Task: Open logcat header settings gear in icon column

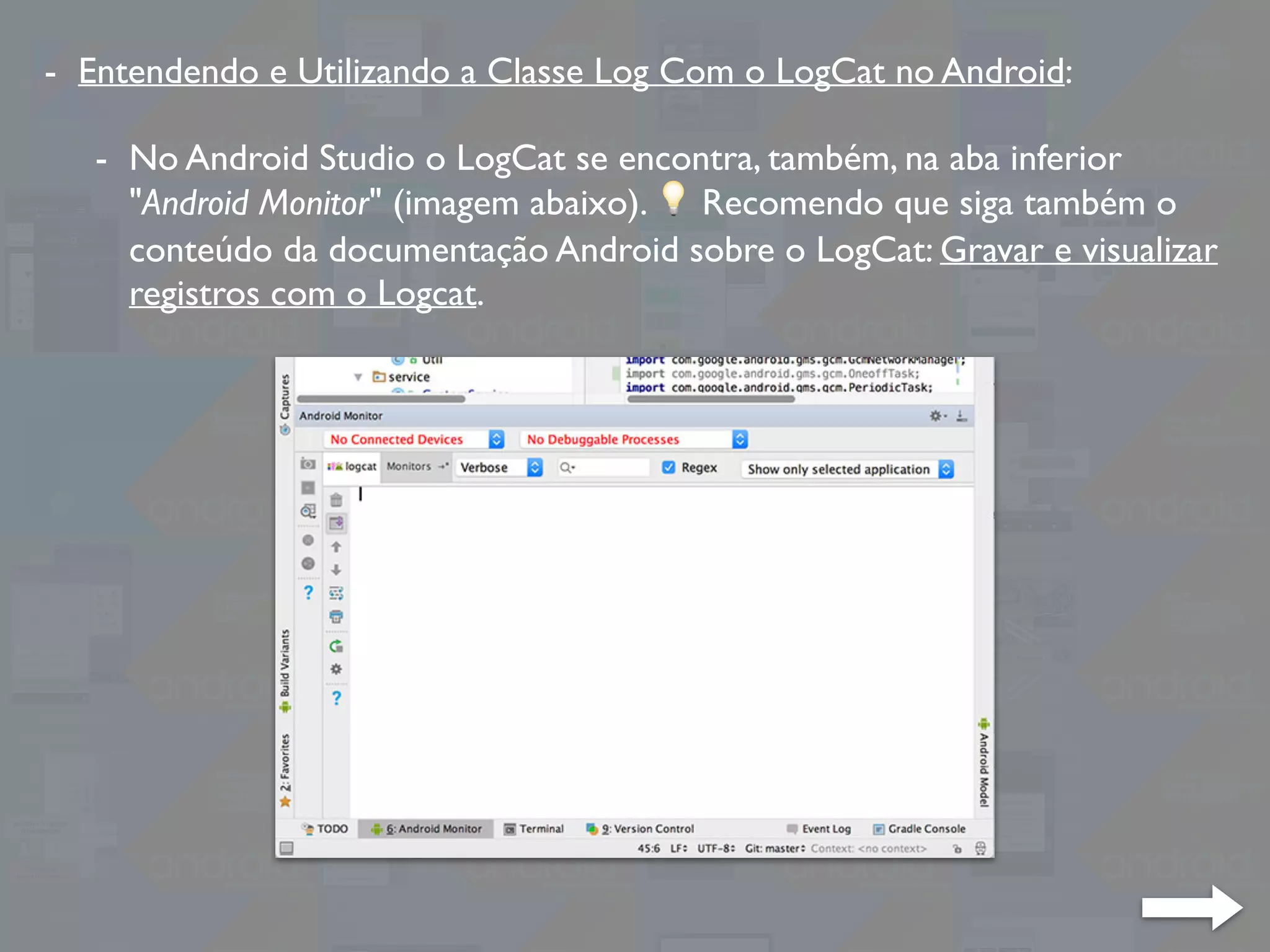Action: [336, 669]
